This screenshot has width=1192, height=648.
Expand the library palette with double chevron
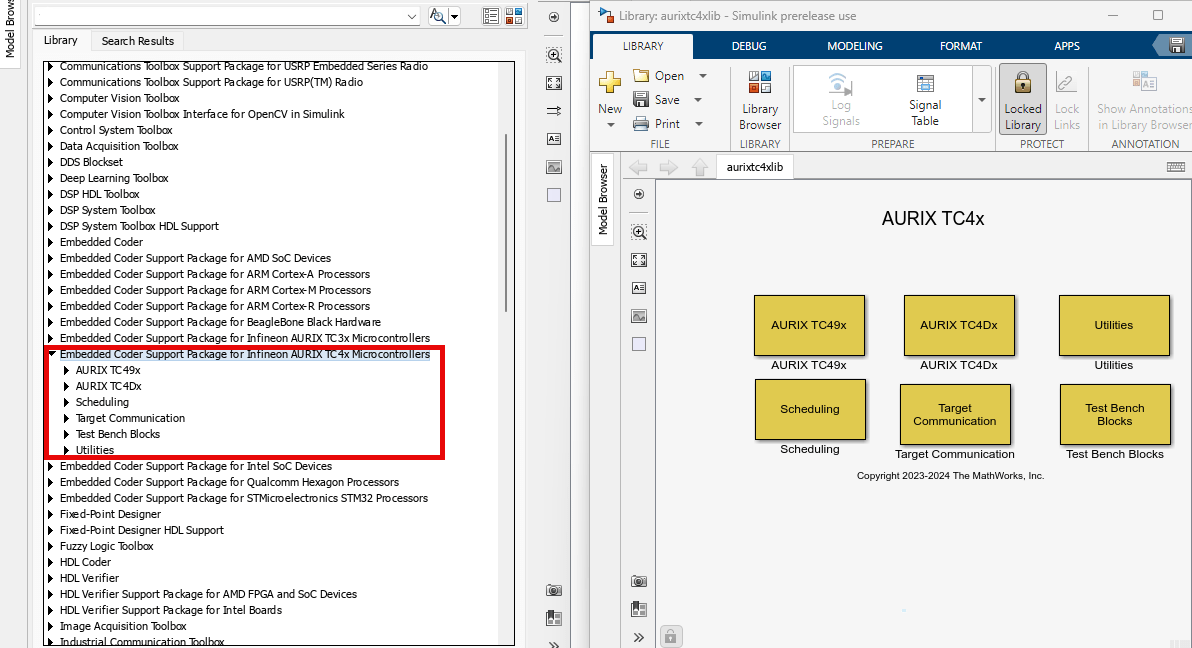point(639,637)
